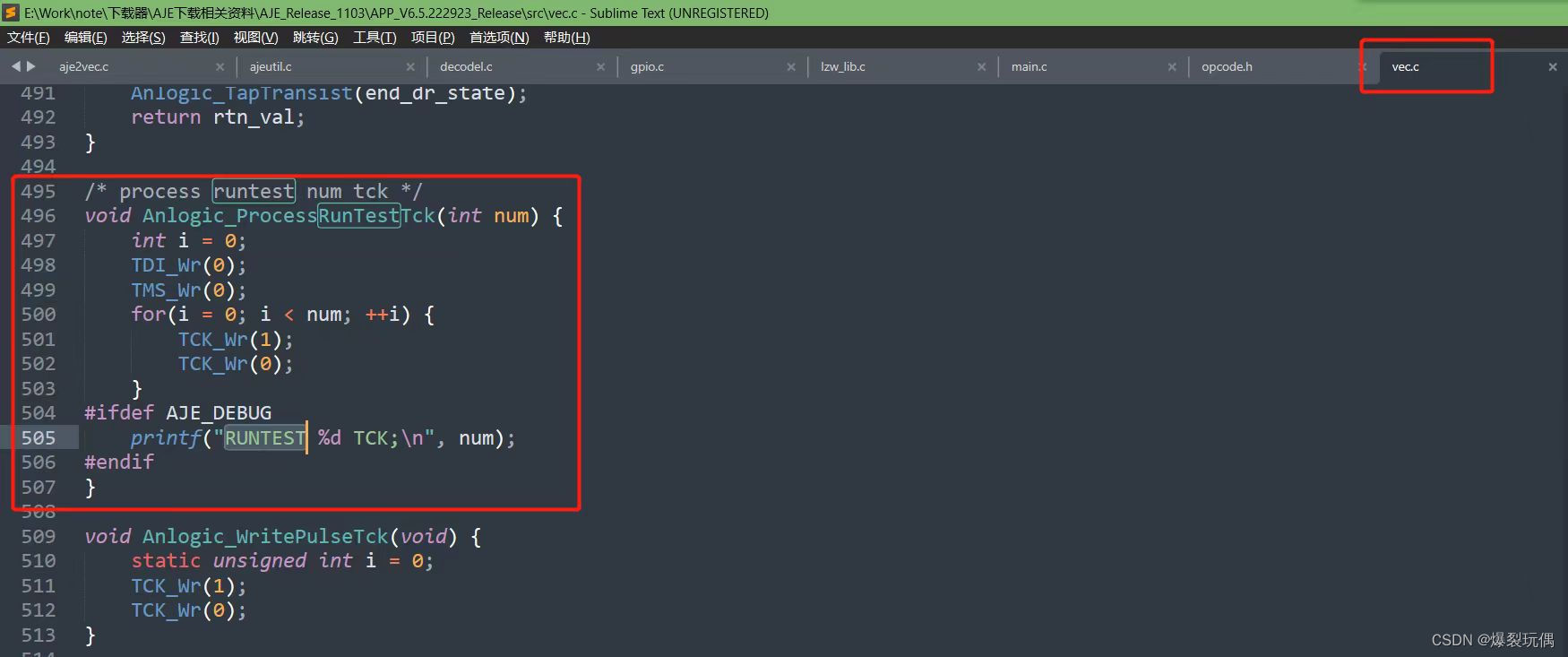Open the 视图(V) menu

click(x=255, y=38)
